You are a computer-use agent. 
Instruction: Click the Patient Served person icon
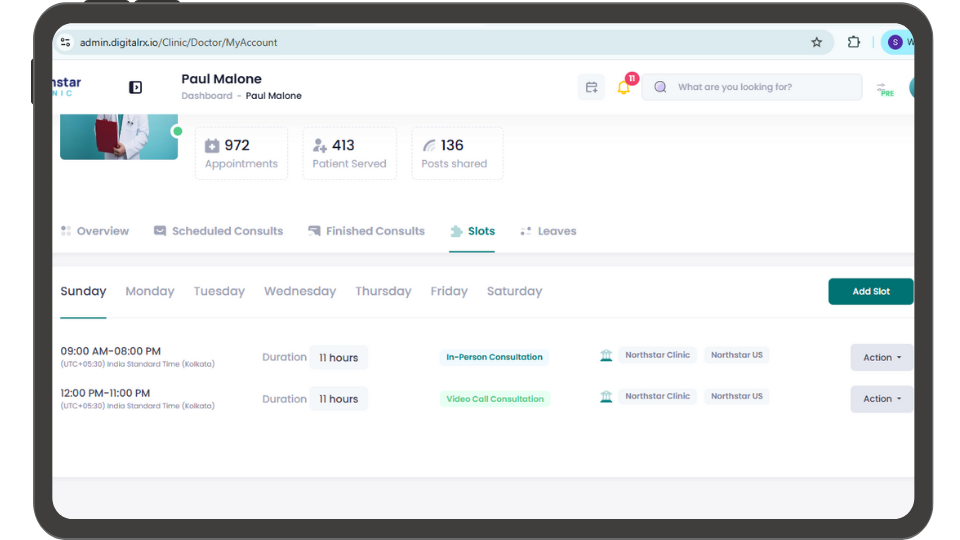(320, 146)
